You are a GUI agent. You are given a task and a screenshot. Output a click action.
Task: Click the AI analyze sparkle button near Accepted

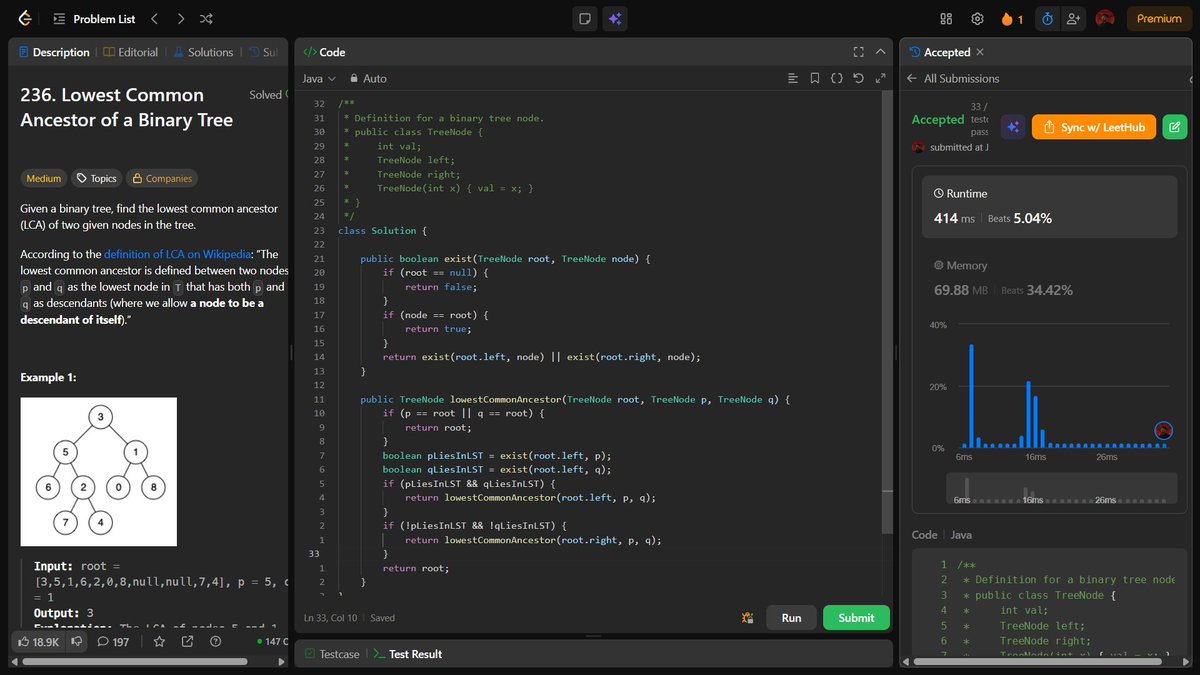1012,127
